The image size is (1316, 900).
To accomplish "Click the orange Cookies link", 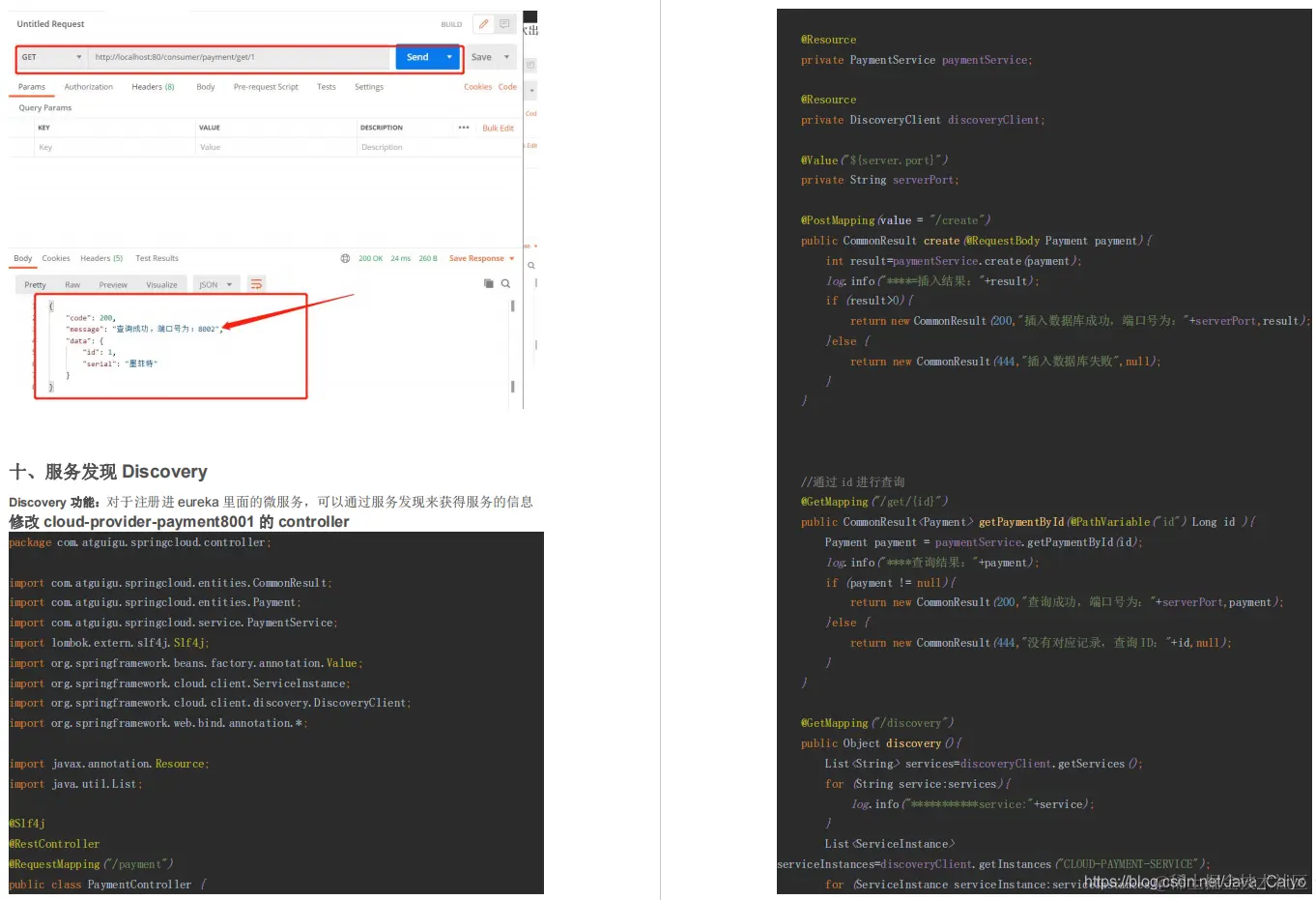I will coord(477,87).
